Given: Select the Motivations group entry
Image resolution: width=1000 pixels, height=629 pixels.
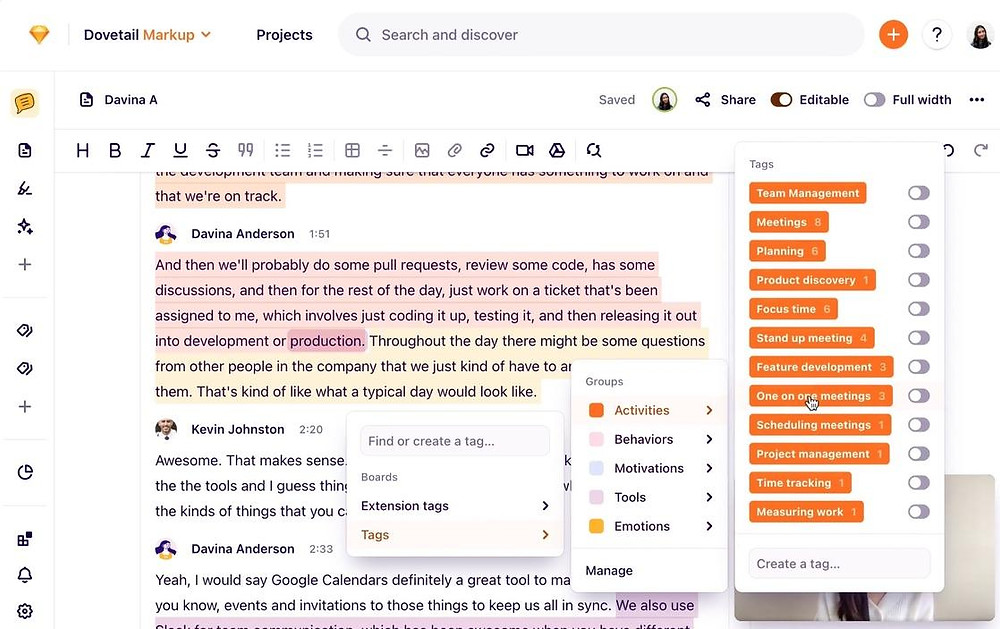Looking at the screenshot, I should (649, 468).
